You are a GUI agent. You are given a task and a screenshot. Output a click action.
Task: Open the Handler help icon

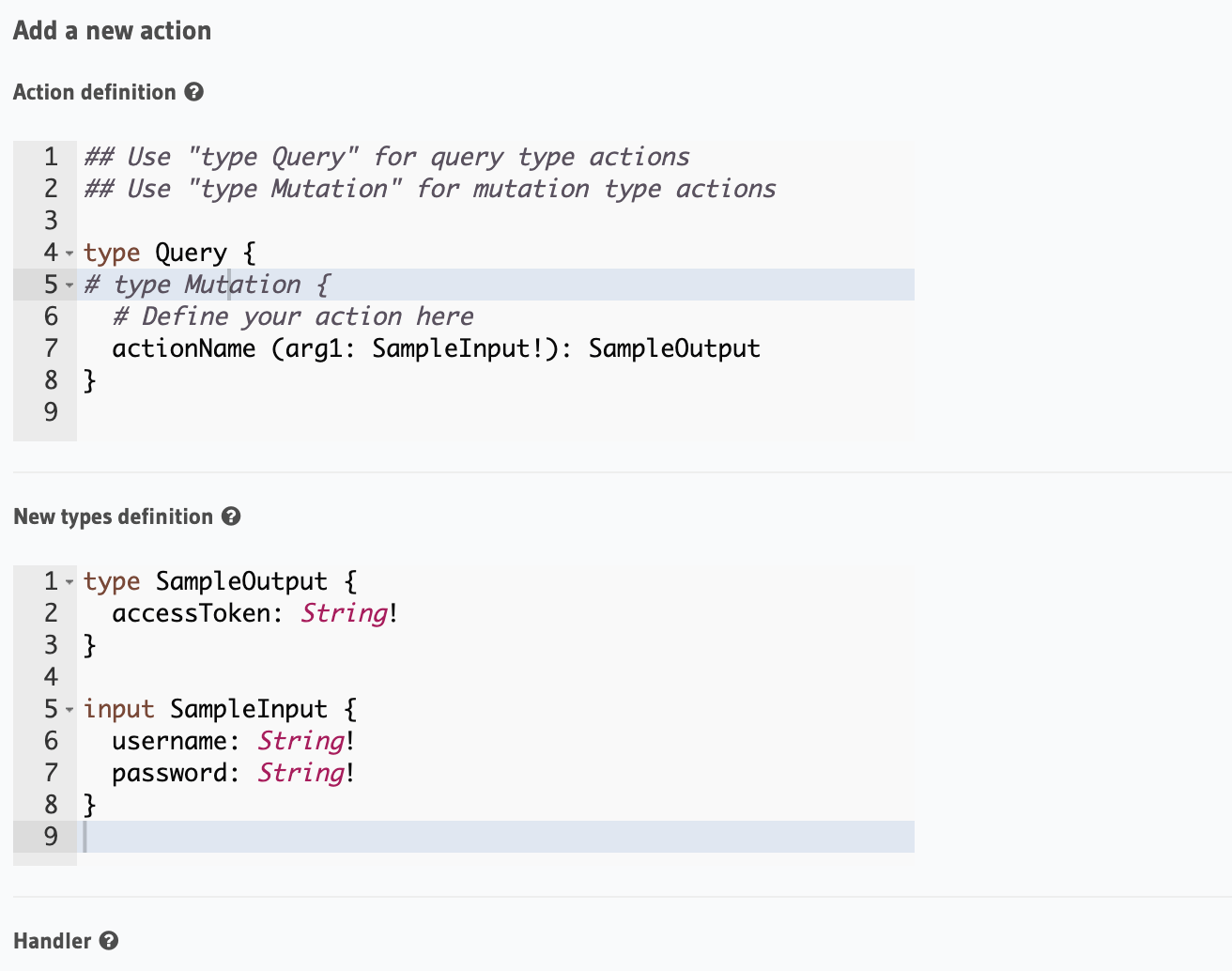[108, 940]
